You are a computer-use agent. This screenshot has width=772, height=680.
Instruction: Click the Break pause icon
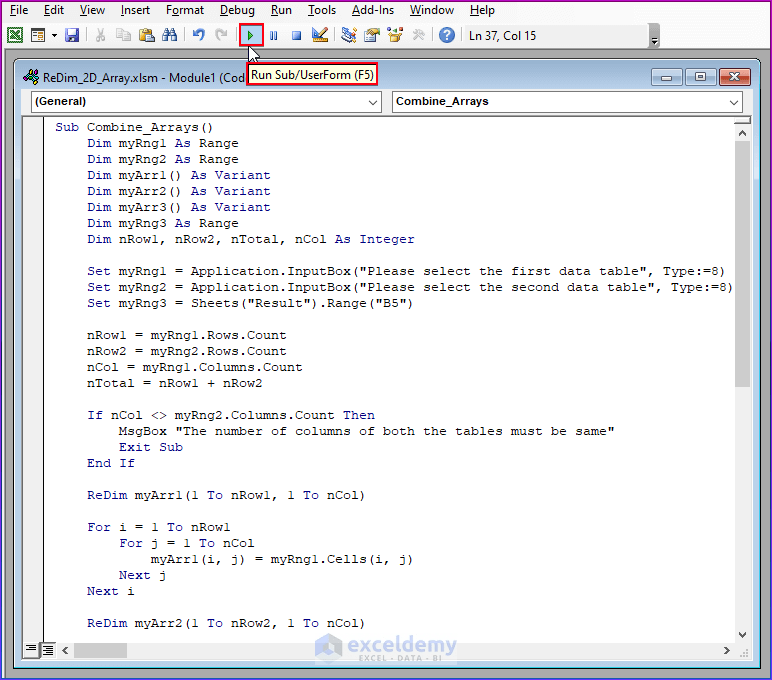pos(274,35)
